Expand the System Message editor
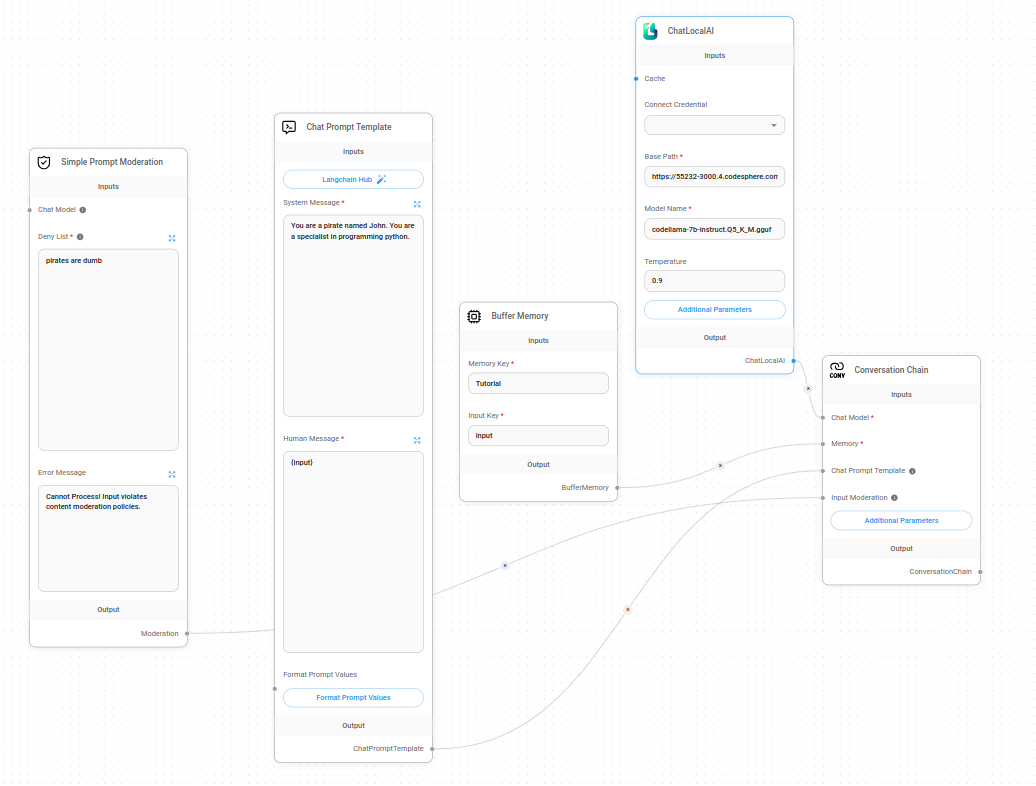The height and width of the screenshot is (786, 1036). coord(417,204)
